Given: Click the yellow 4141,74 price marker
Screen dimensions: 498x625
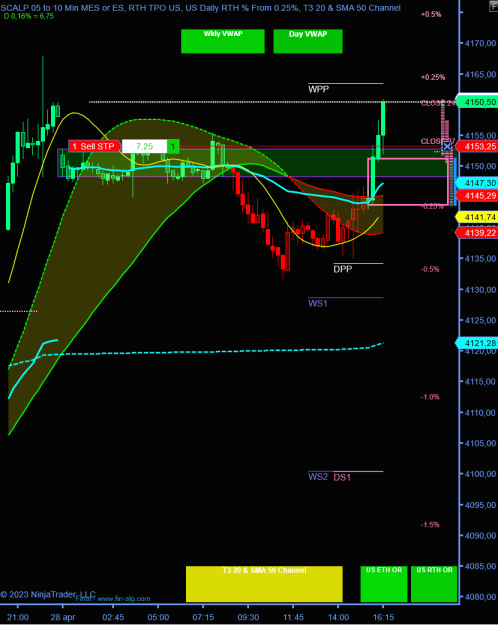Looking at the screenshot, I should (x=477, y=217).
